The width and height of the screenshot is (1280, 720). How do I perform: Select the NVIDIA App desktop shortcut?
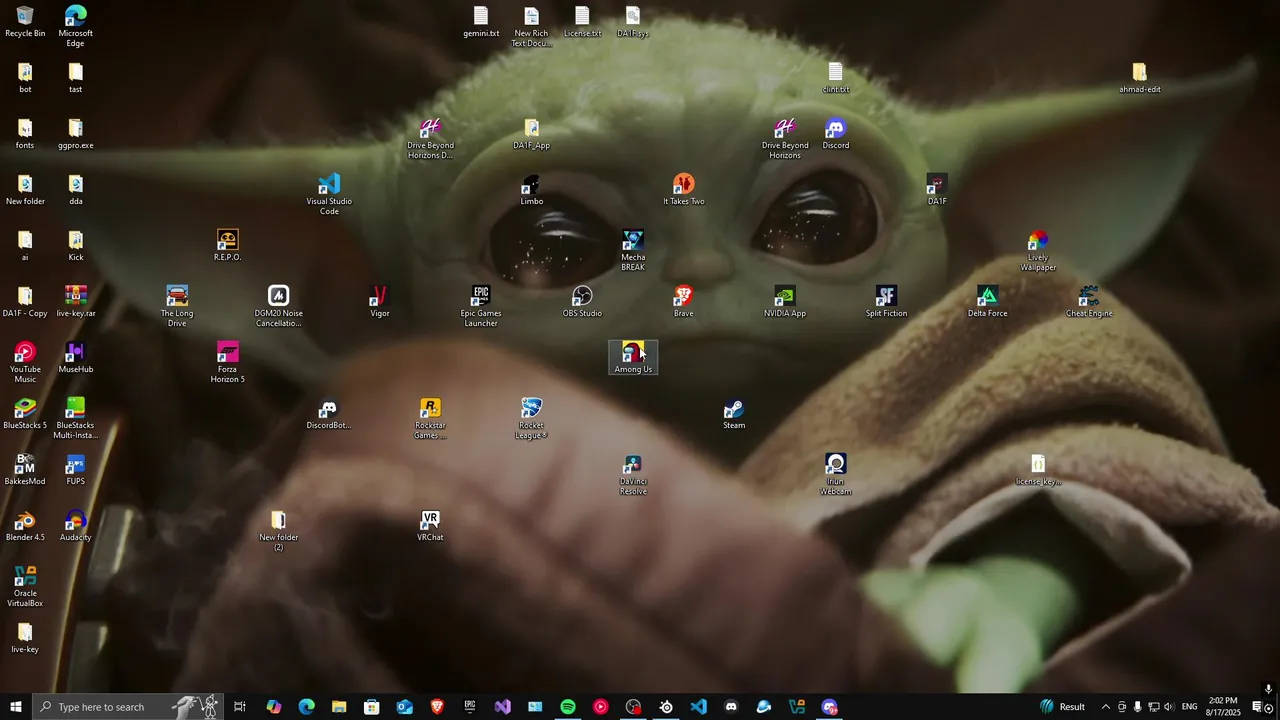click(x=785, y=302)
